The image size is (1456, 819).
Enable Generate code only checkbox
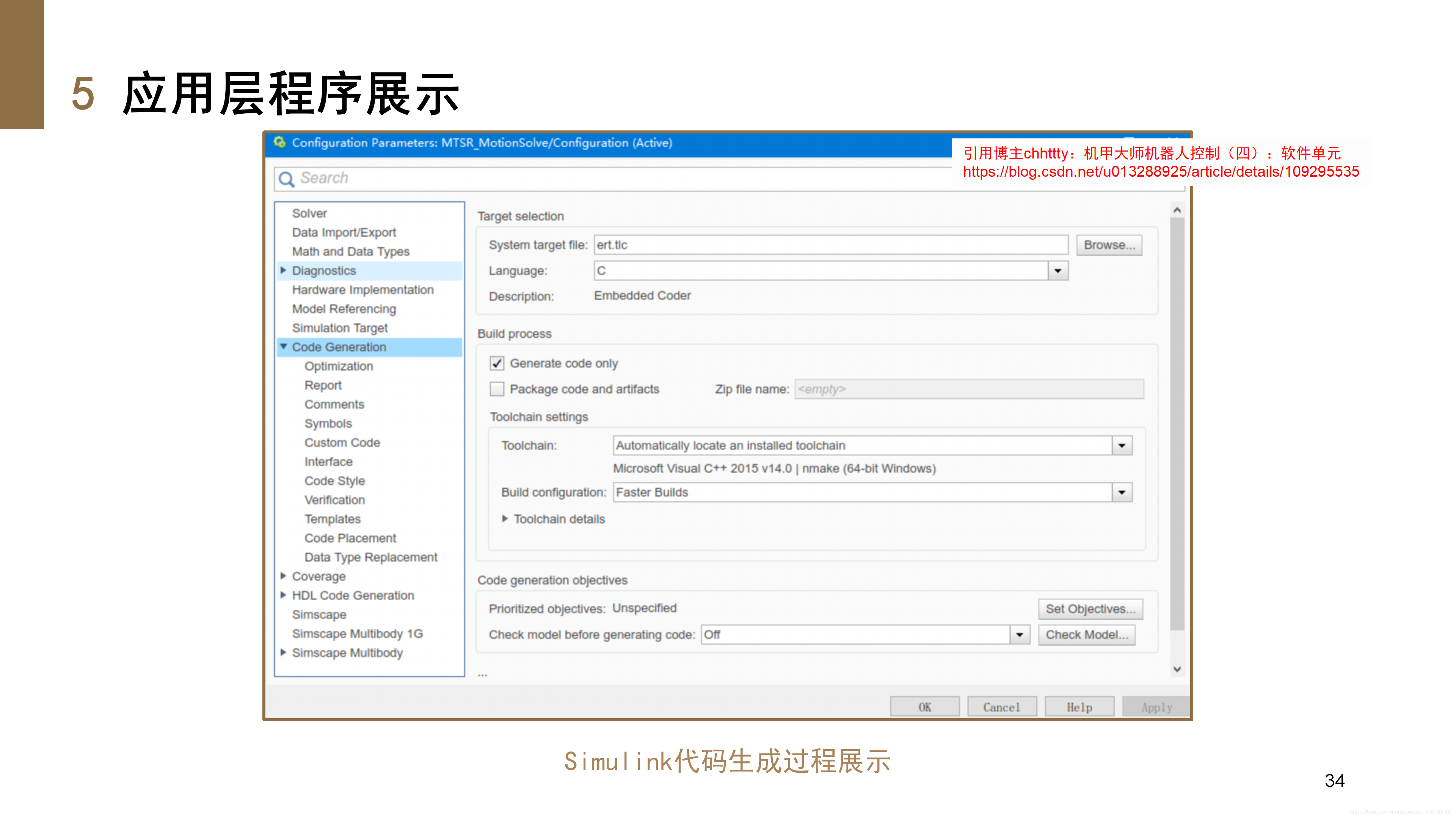point(497,364)
